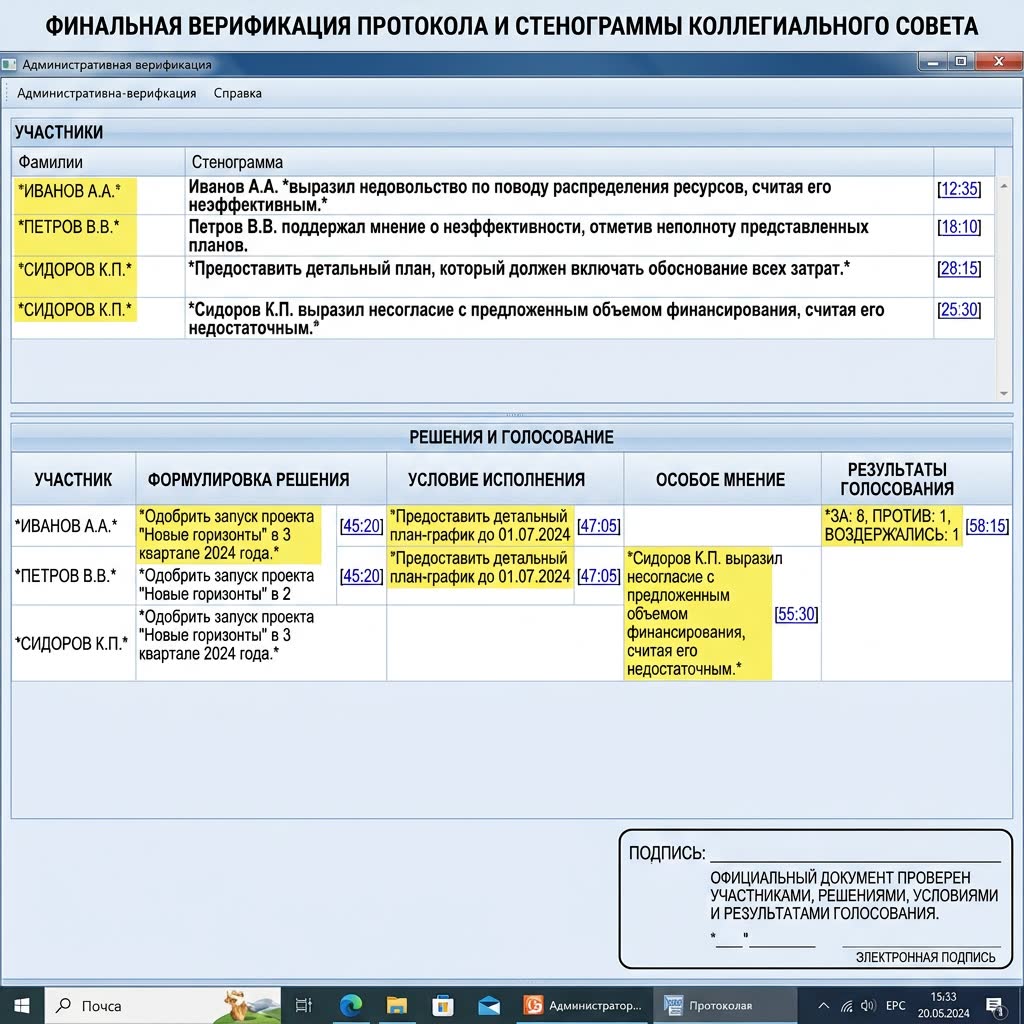Image resolution: width=1024 pixels, height=1024 pixels.
Task: Click the УЧАСТНИК column header
Action: point(73,479)
